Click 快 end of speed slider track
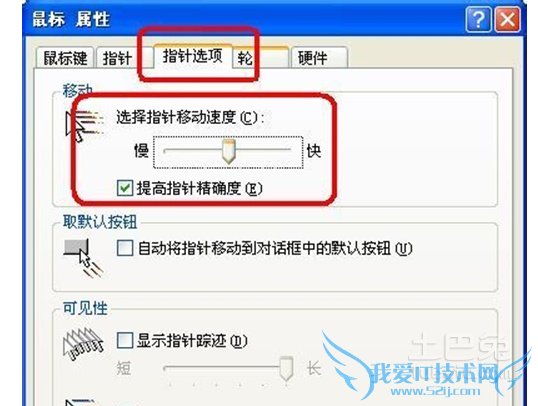538x406 pixels. click(x=288, y=150)
